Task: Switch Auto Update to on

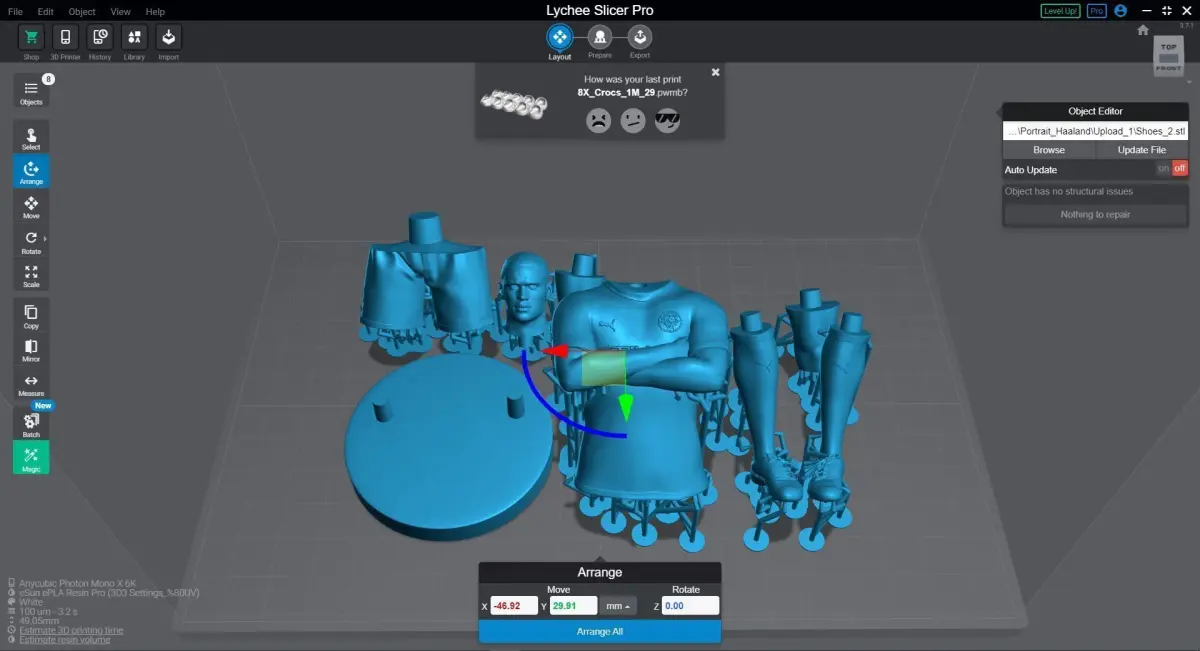Action: [1163, 169]
